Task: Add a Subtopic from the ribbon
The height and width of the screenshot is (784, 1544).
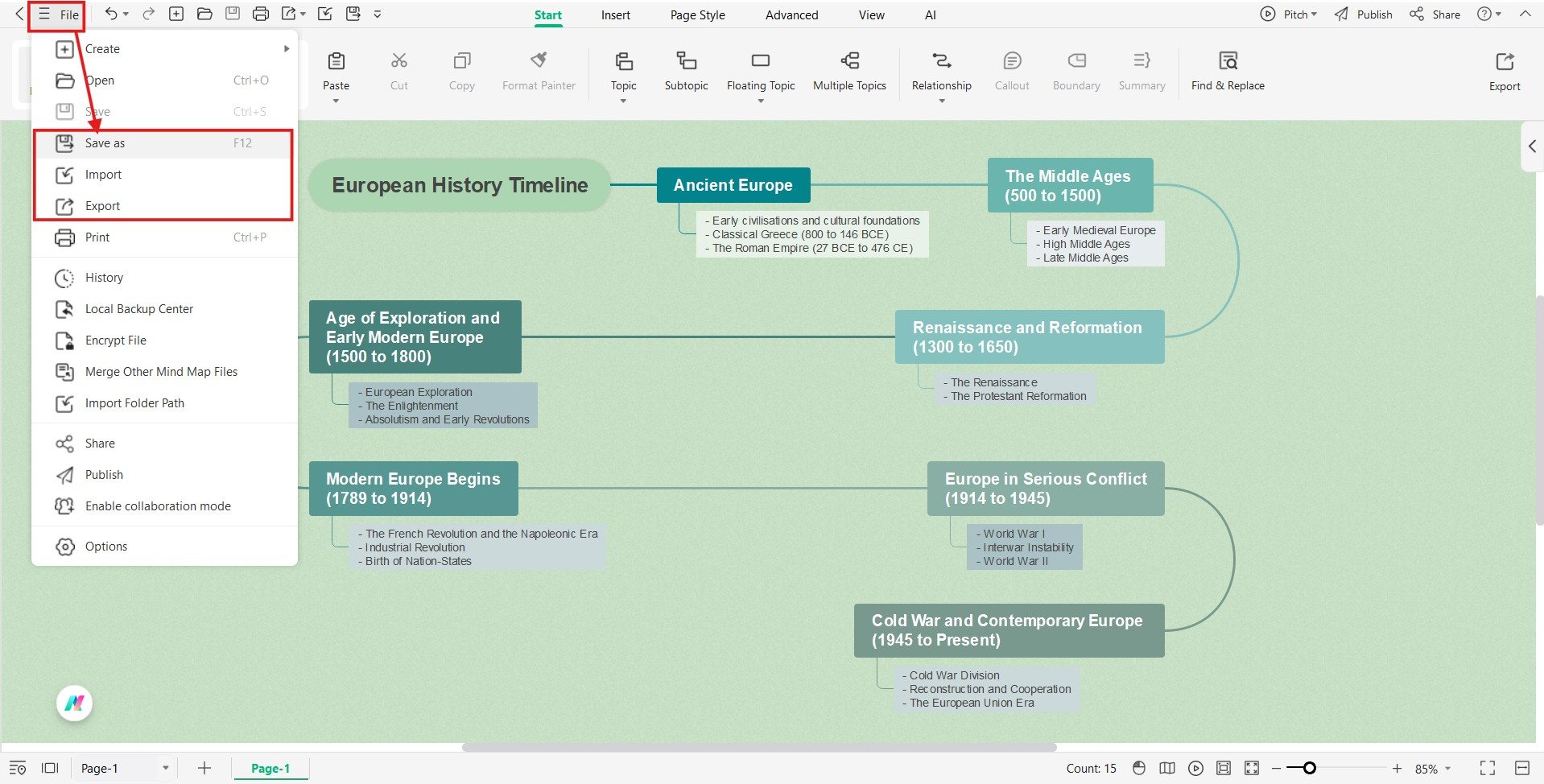Action: click(x=686, y=72)
